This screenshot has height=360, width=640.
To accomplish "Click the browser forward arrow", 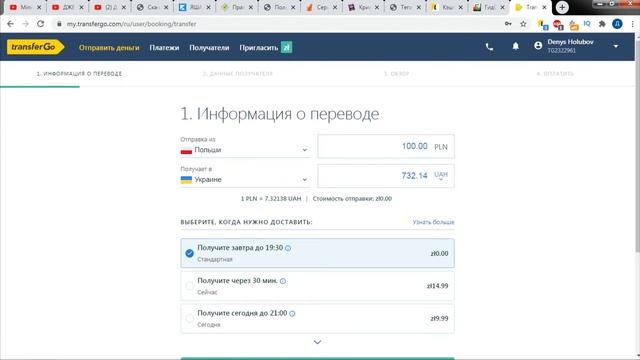I will pos(25,24).
